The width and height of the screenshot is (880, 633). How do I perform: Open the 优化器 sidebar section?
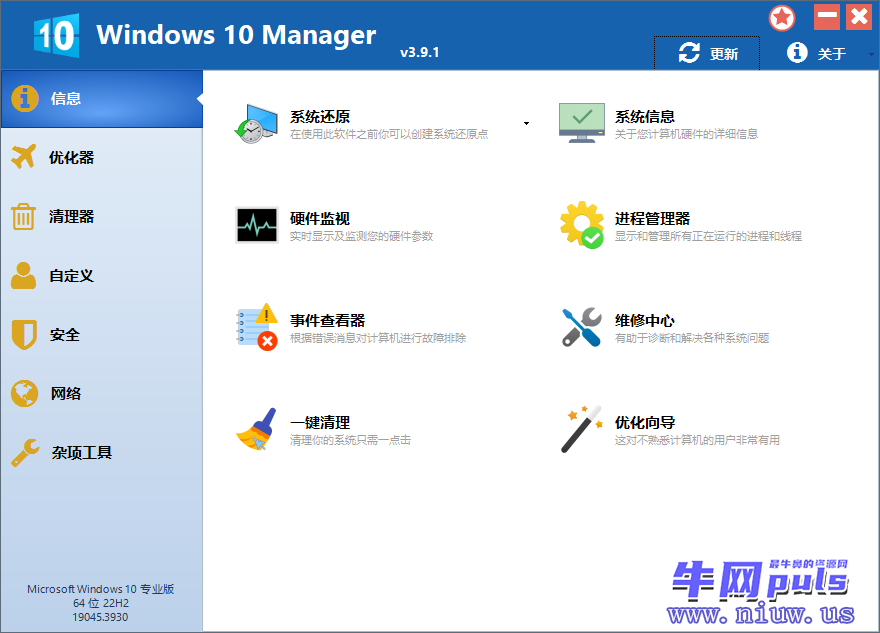[102, 157]
